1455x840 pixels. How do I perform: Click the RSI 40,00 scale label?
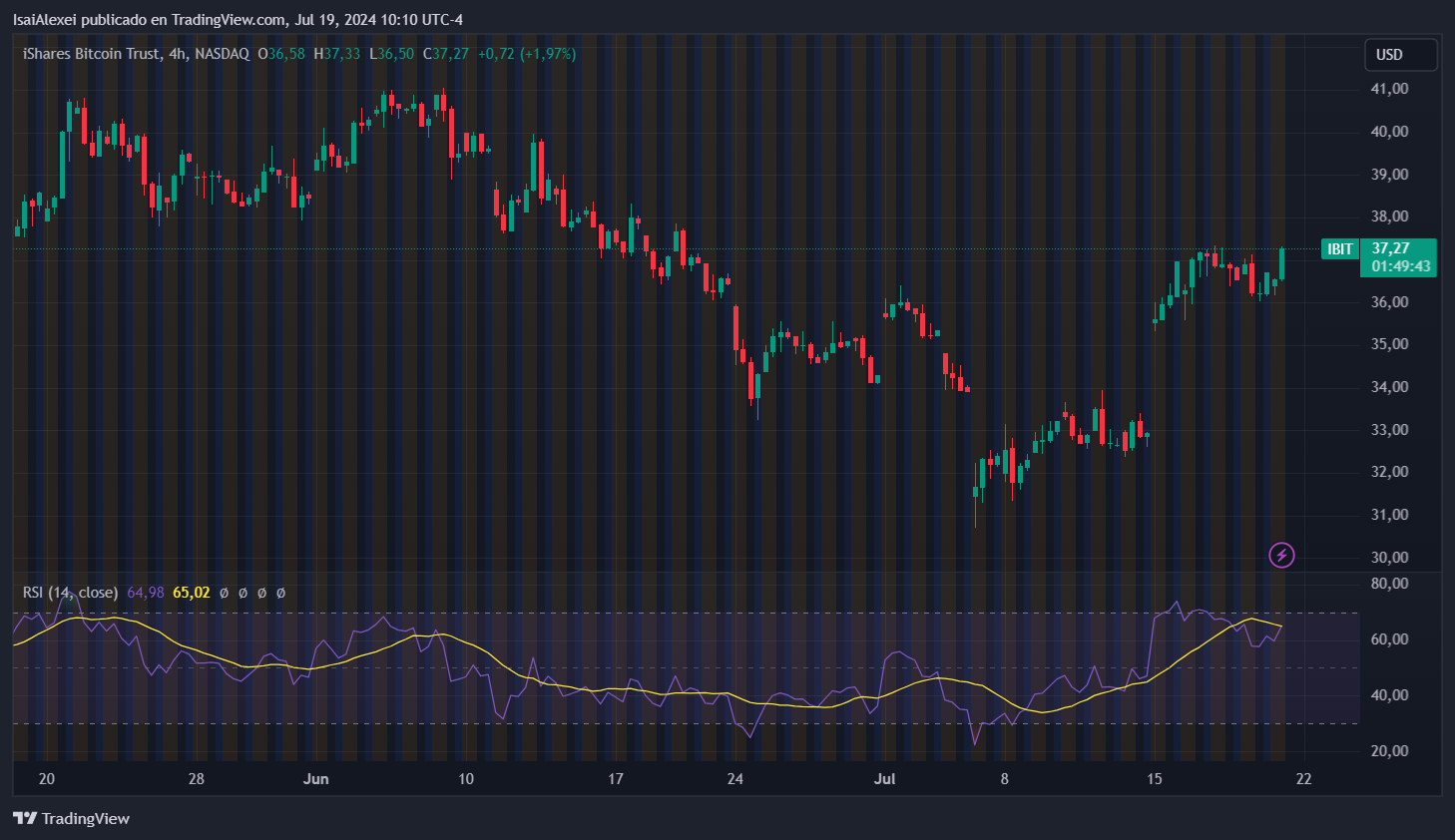click(x=1389, y=695)
